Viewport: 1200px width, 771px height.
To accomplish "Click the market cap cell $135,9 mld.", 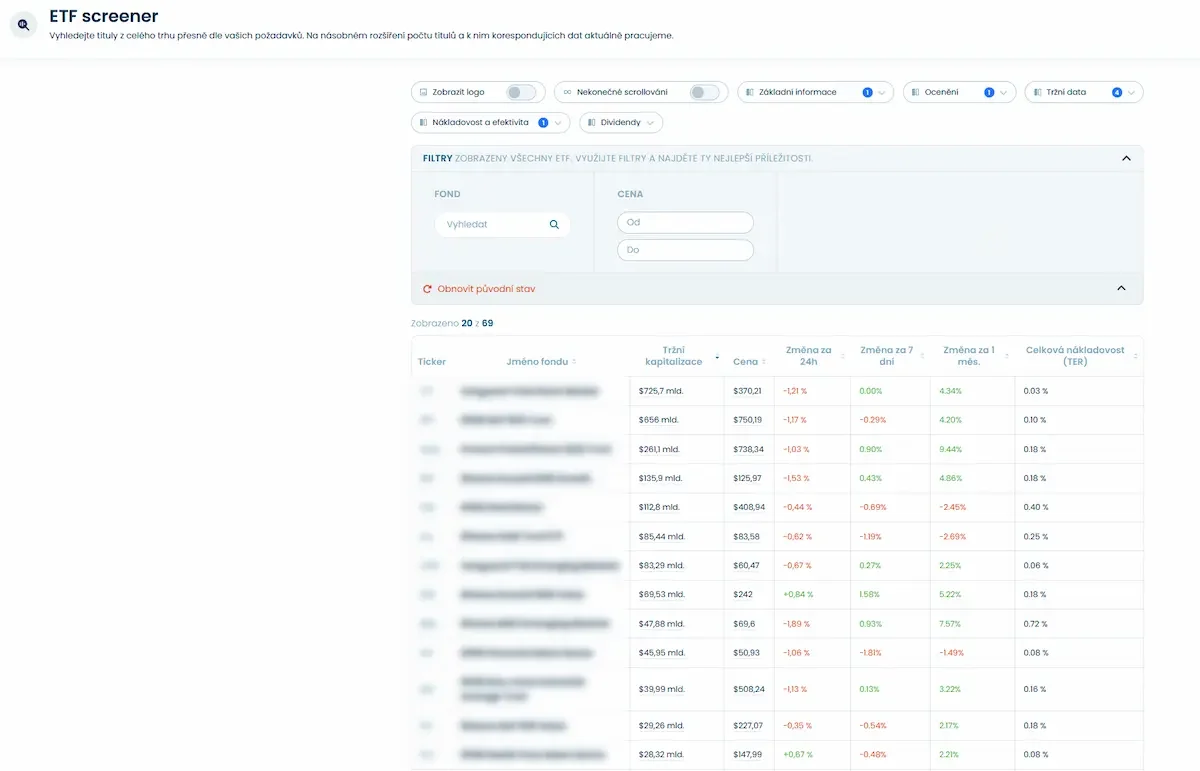I will (x=660, y=478).
